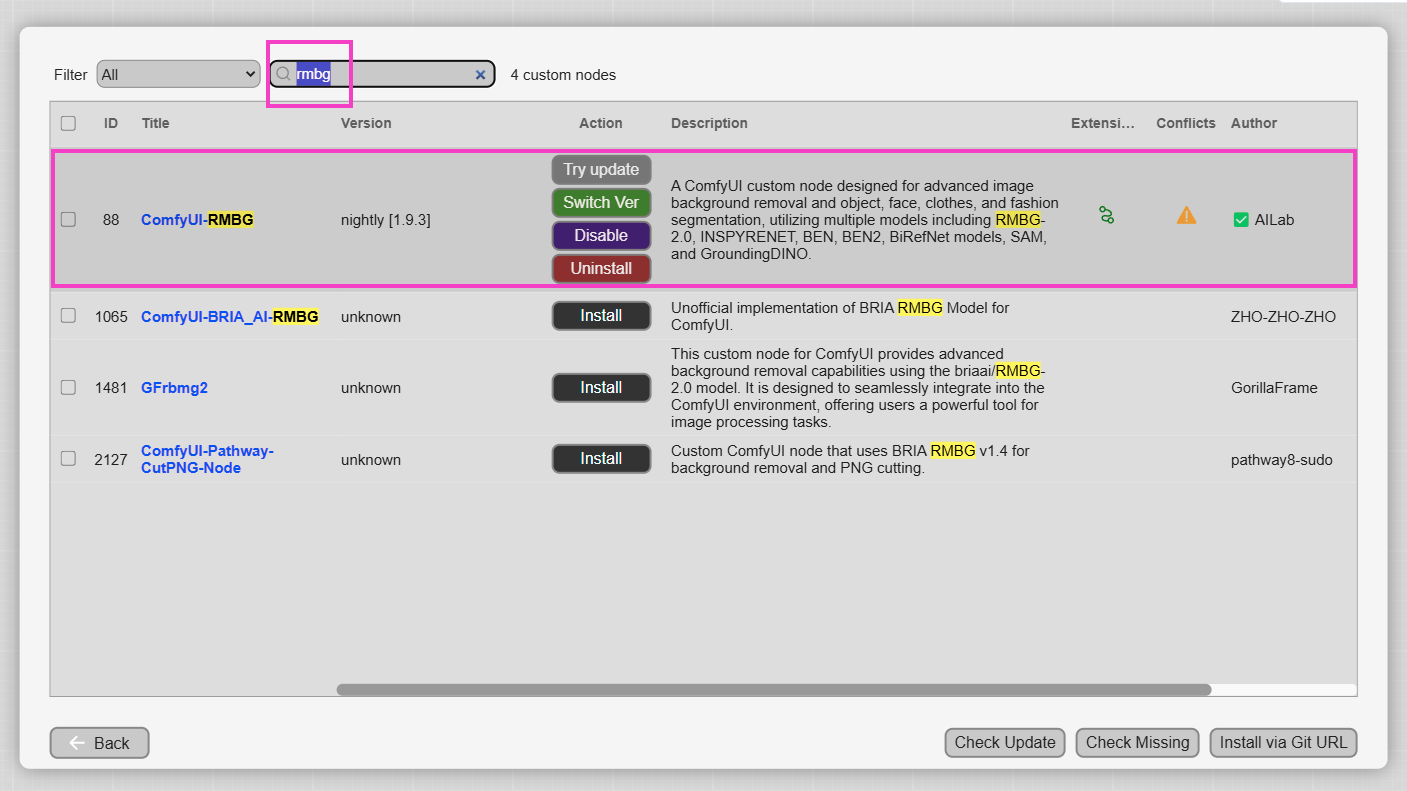Click the Description column header
This screenshot has width=1407, height=791.
coord(709,123)
